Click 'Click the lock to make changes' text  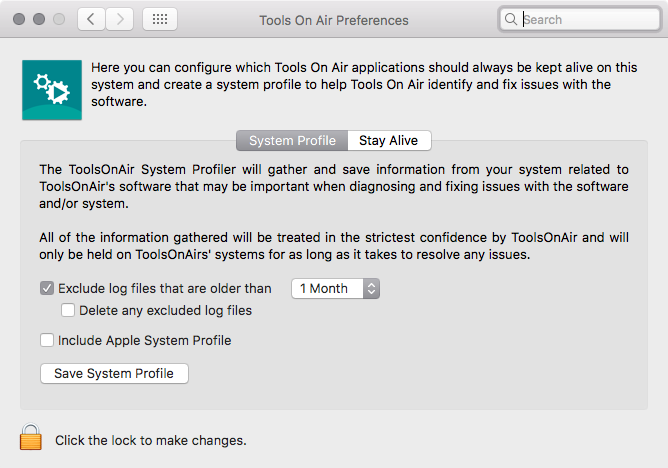coord(151,440)
